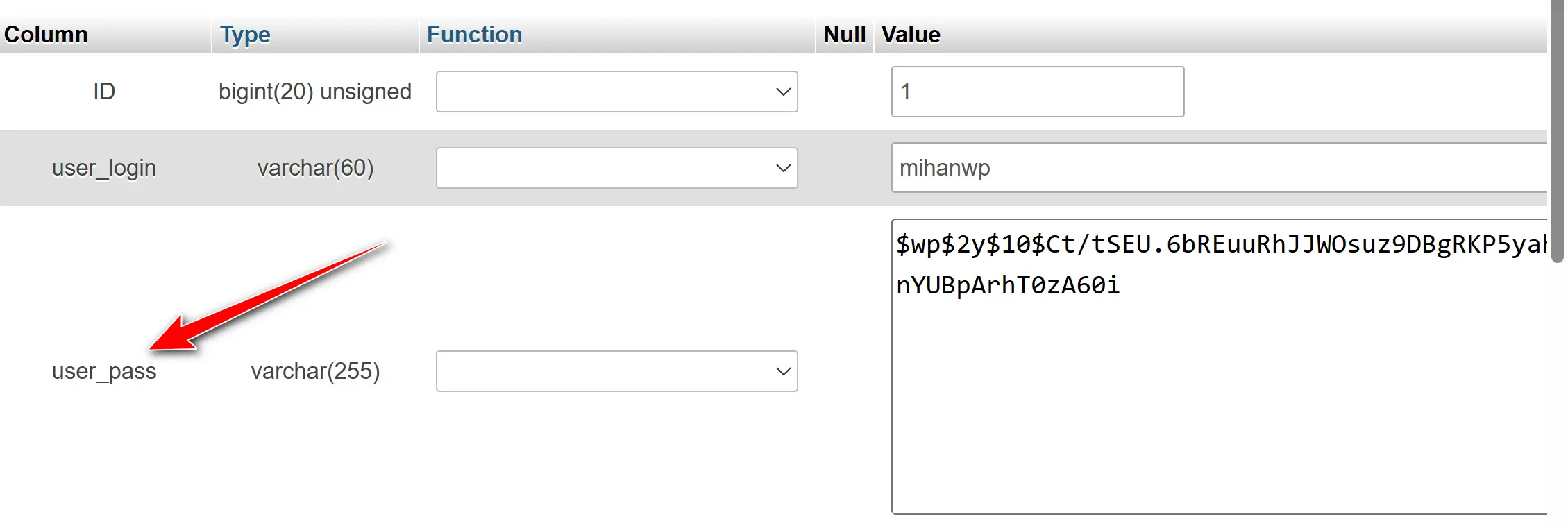Viewport: 1568px width, 528px height.
Task: Select the user_login column name
Action: [104, 168]
